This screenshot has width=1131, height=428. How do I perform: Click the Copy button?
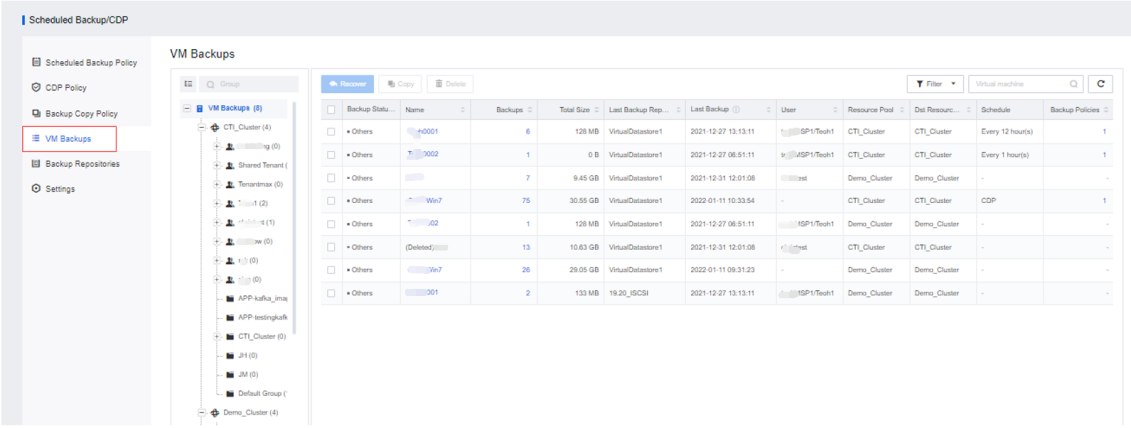coord(400,84)
